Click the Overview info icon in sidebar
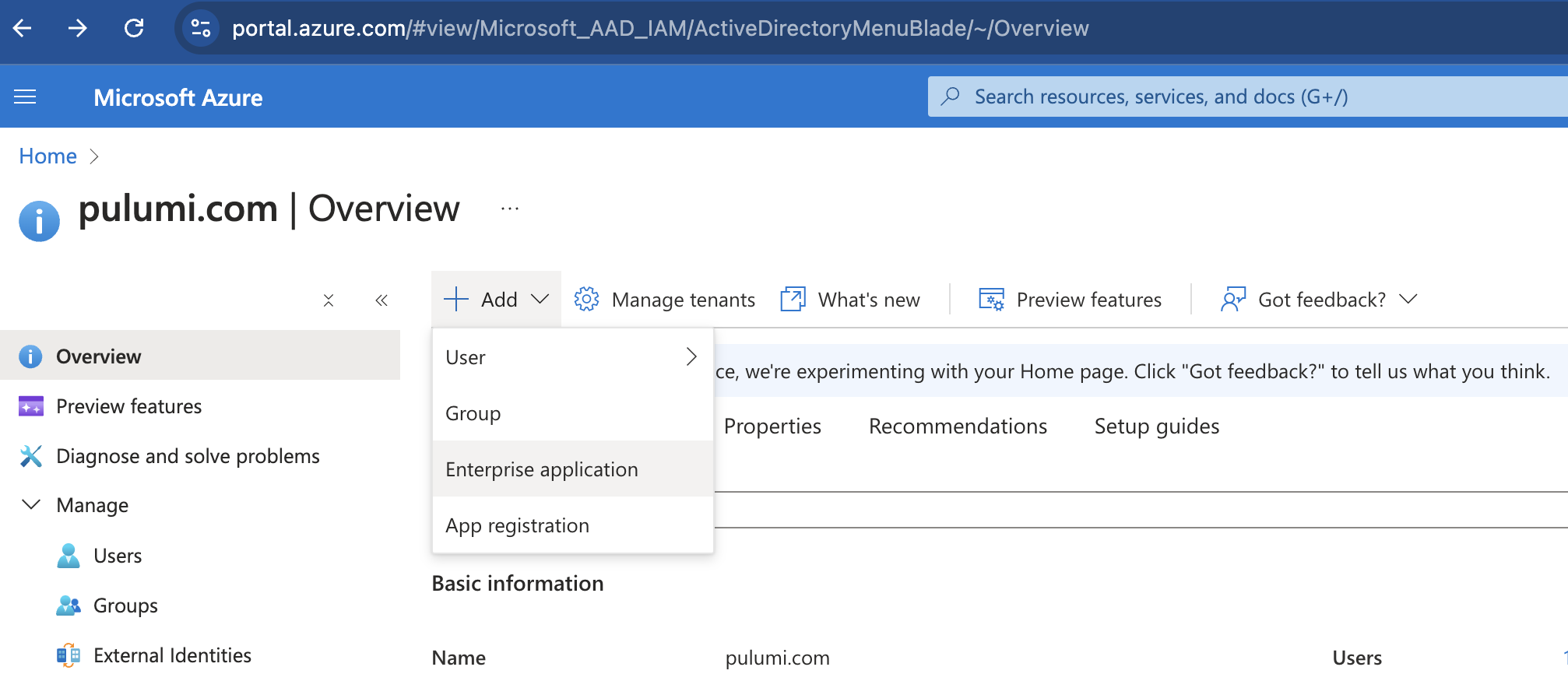The image size is (1568, 688). [30, 356]
